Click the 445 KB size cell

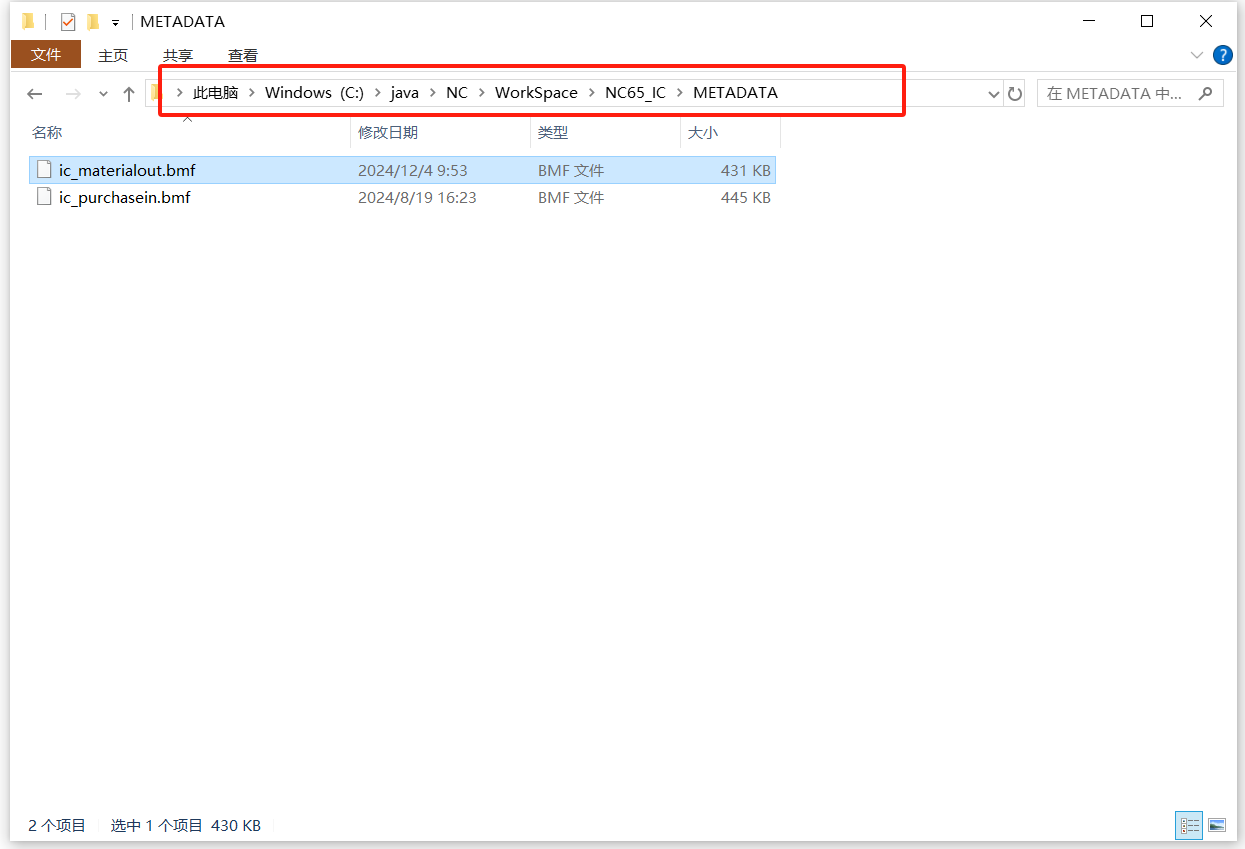coord(746,198)
